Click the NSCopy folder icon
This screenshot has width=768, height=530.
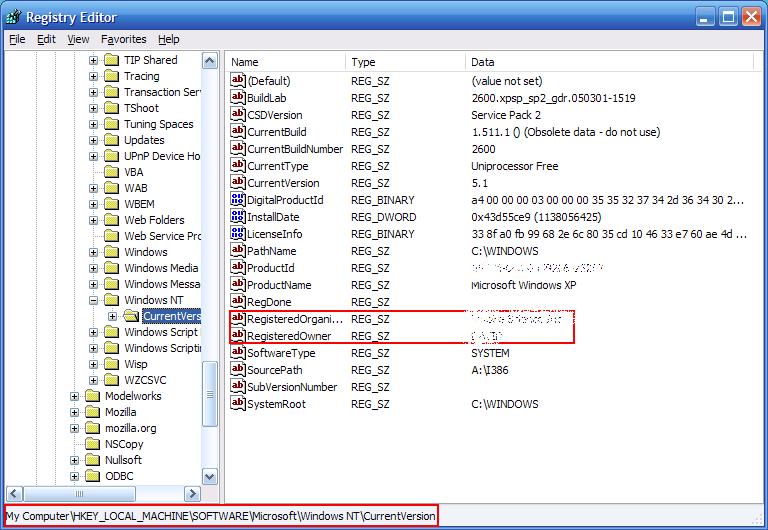[93, 444]
